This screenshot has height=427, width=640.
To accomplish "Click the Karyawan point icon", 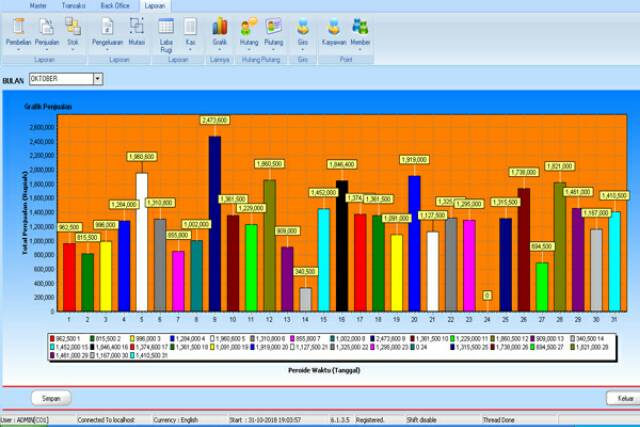I will tap(334, 27).
